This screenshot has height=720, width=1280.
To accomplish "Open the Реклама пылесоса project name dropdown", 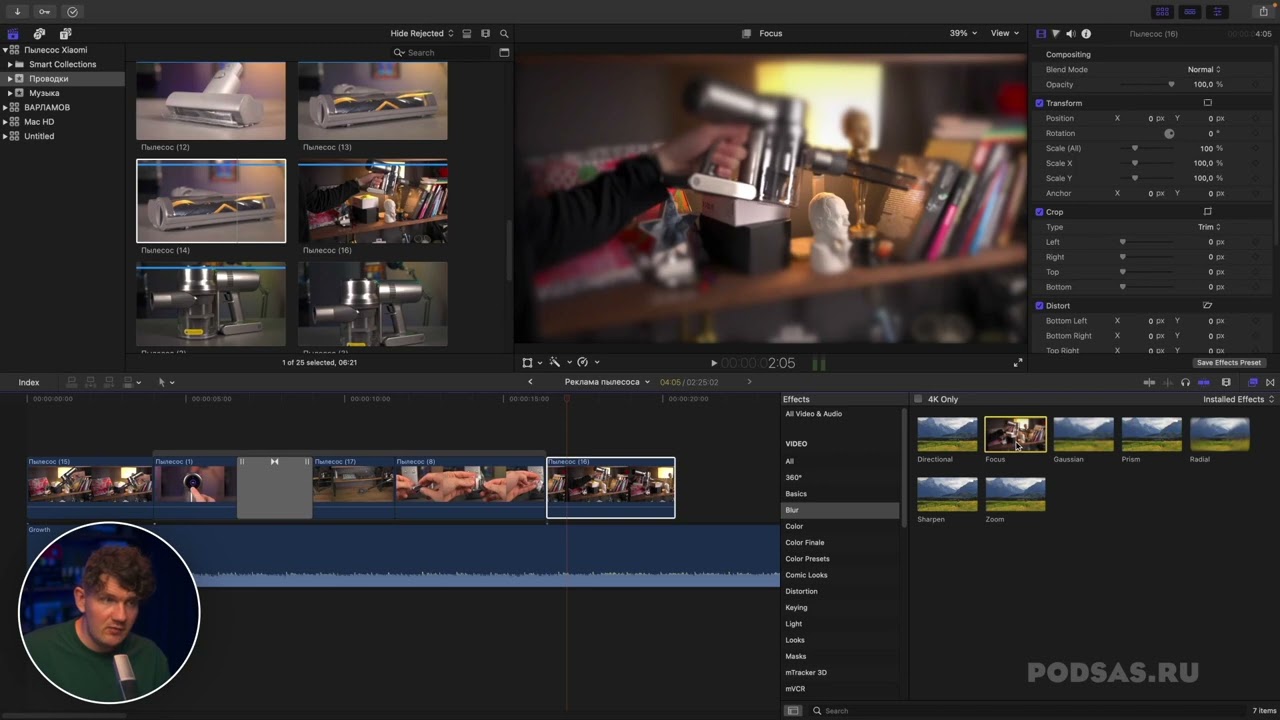I will [607, 382].
